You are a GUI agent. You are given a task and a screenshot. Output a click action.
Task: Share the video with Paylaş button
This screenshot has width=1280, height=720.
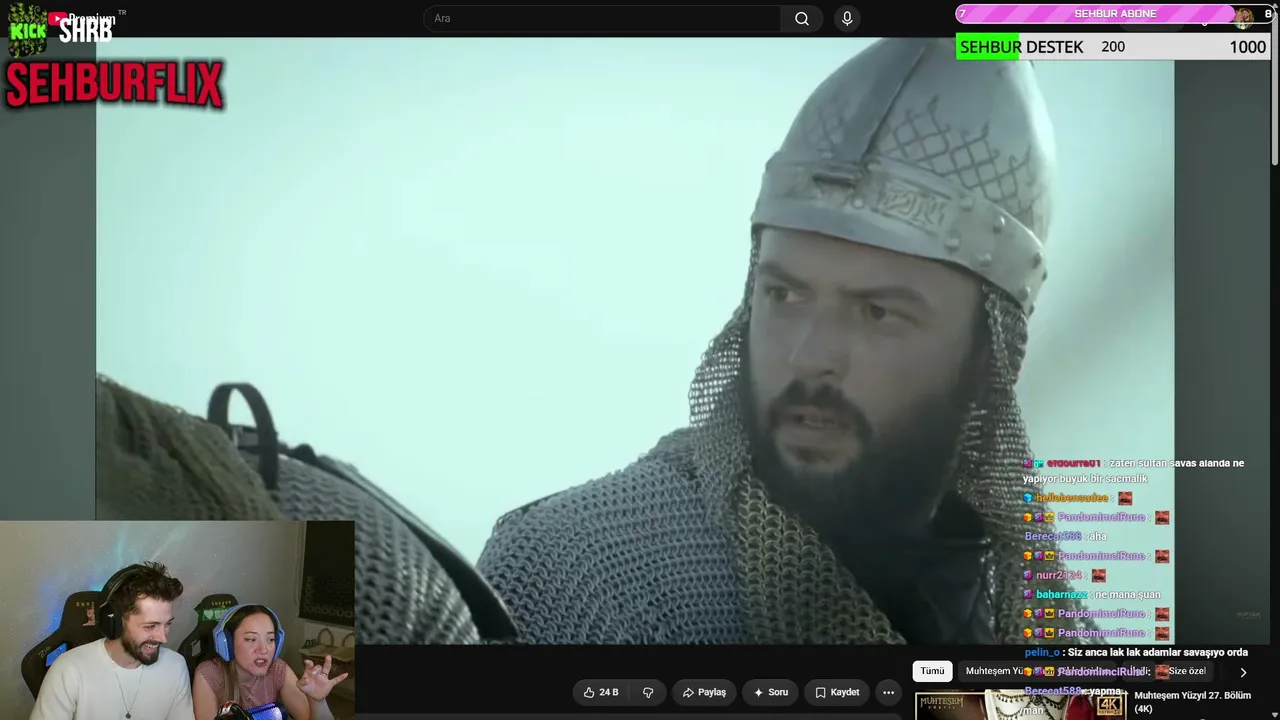pos(704,692)
